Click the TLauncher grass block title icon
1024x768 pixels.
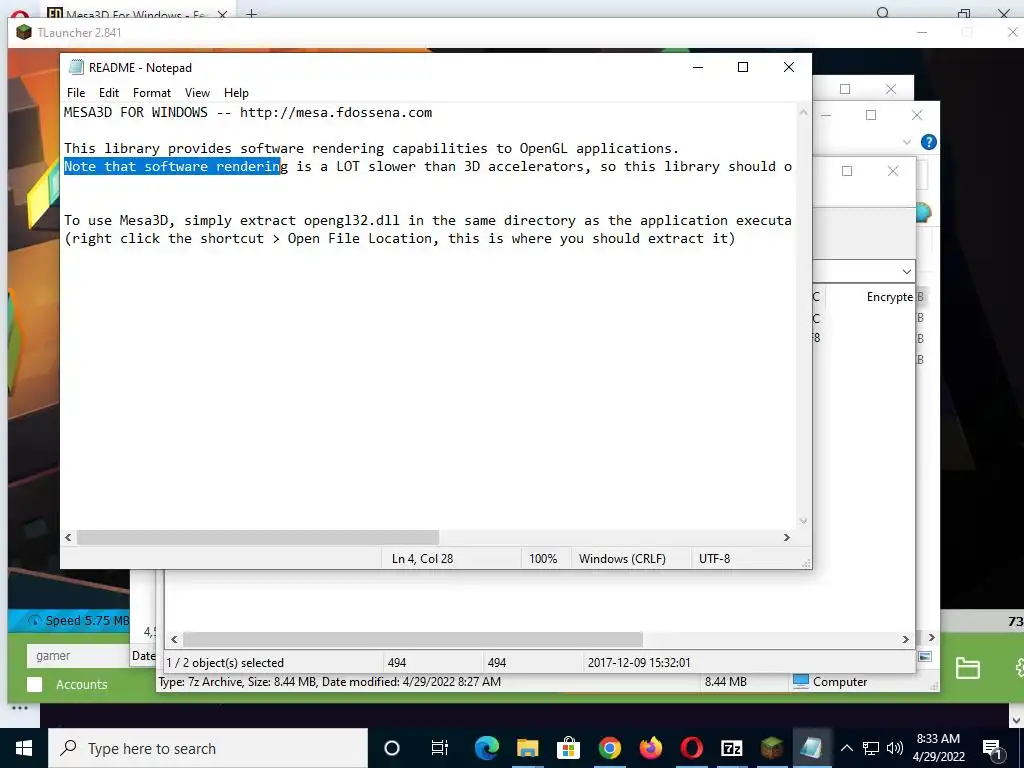pyautogui.click(x=24, y=32)
